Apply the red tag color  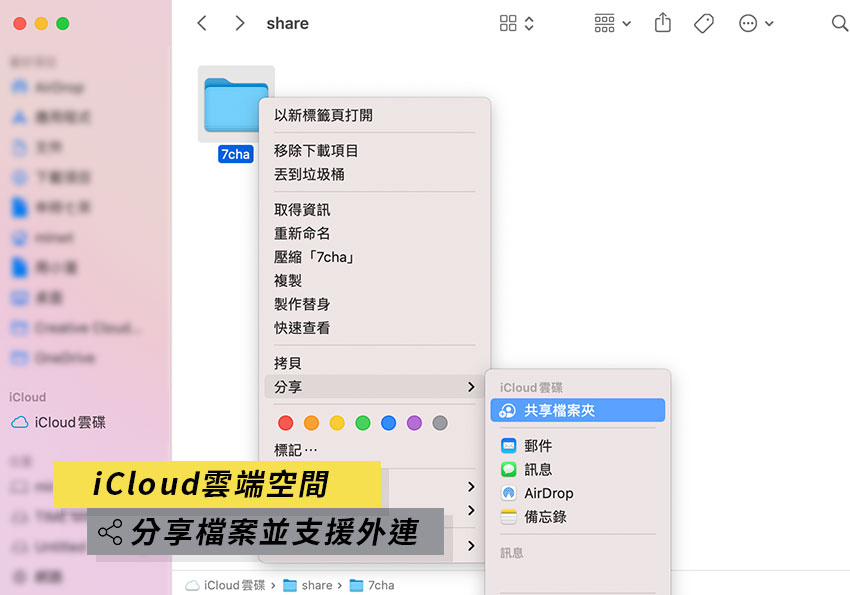click(x=286, y=423)
